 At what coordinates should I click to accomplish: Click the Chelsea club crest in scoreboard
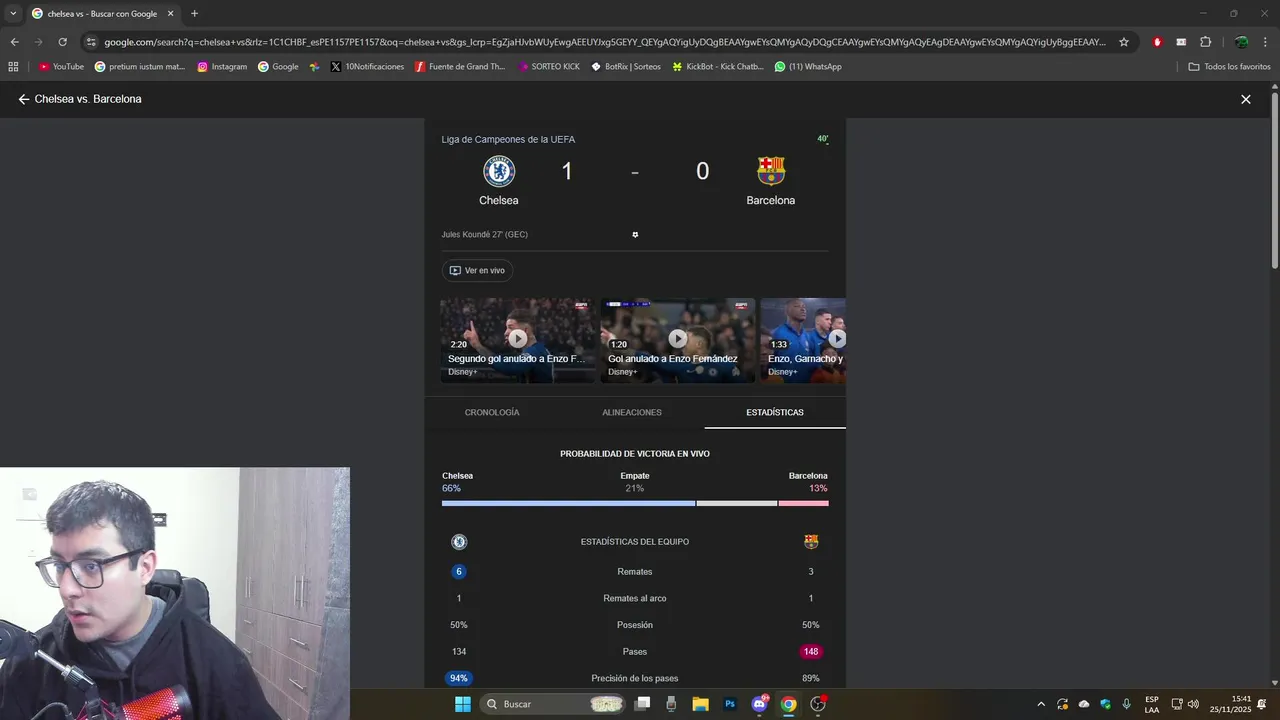point(499,171)
